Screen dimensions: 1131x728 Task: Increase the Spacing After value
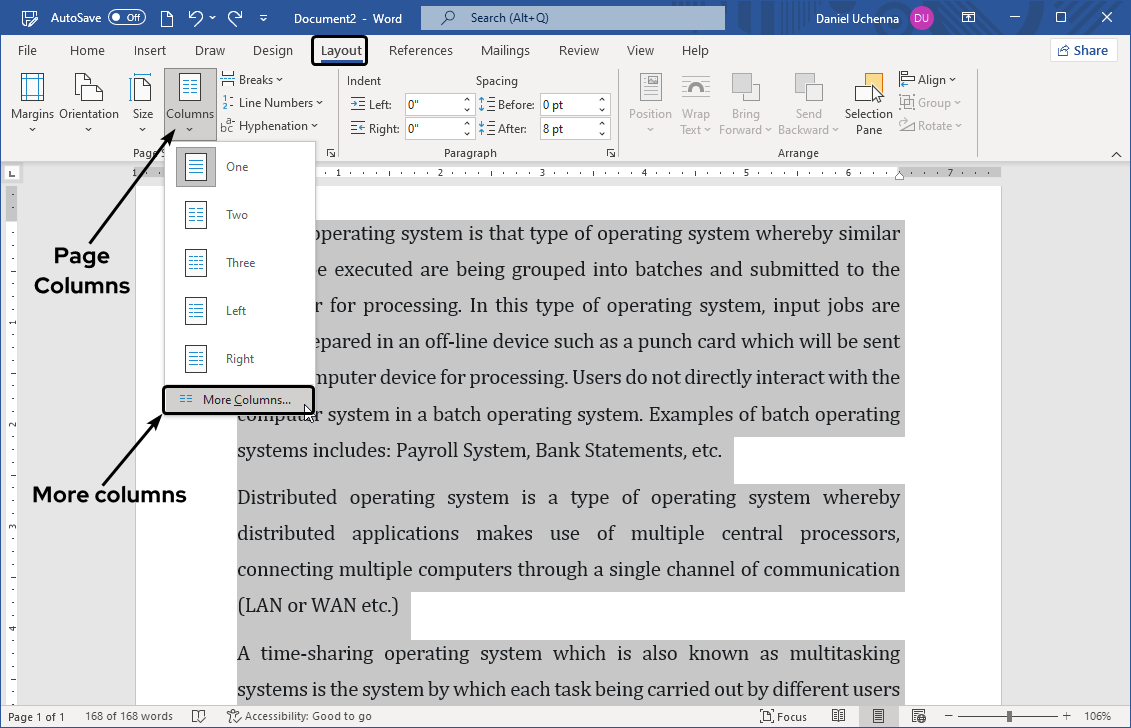[x=603, y=124]
